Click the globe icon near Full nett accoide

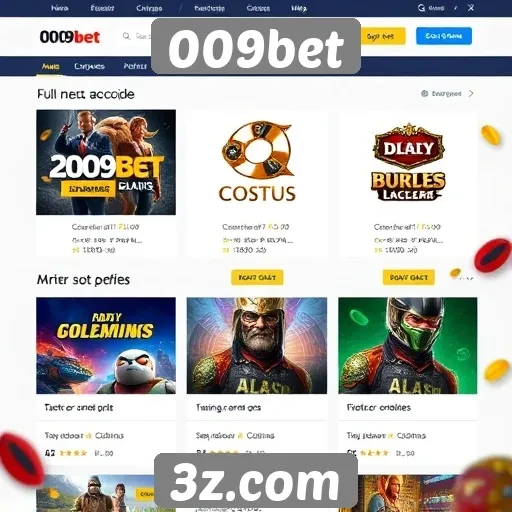[x=424, y=93]
